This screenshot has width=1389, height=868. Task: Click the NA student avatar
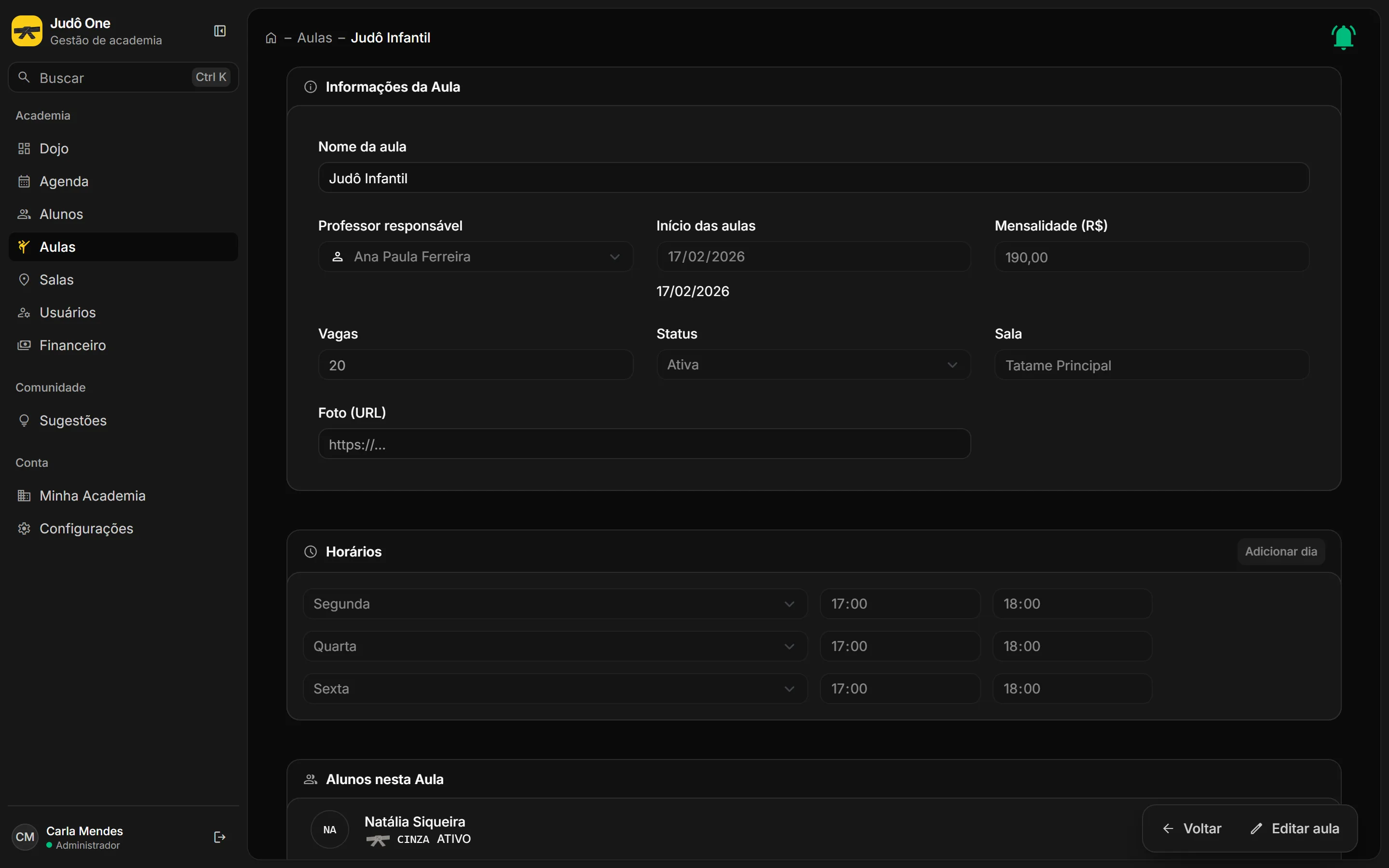(329, 829)
